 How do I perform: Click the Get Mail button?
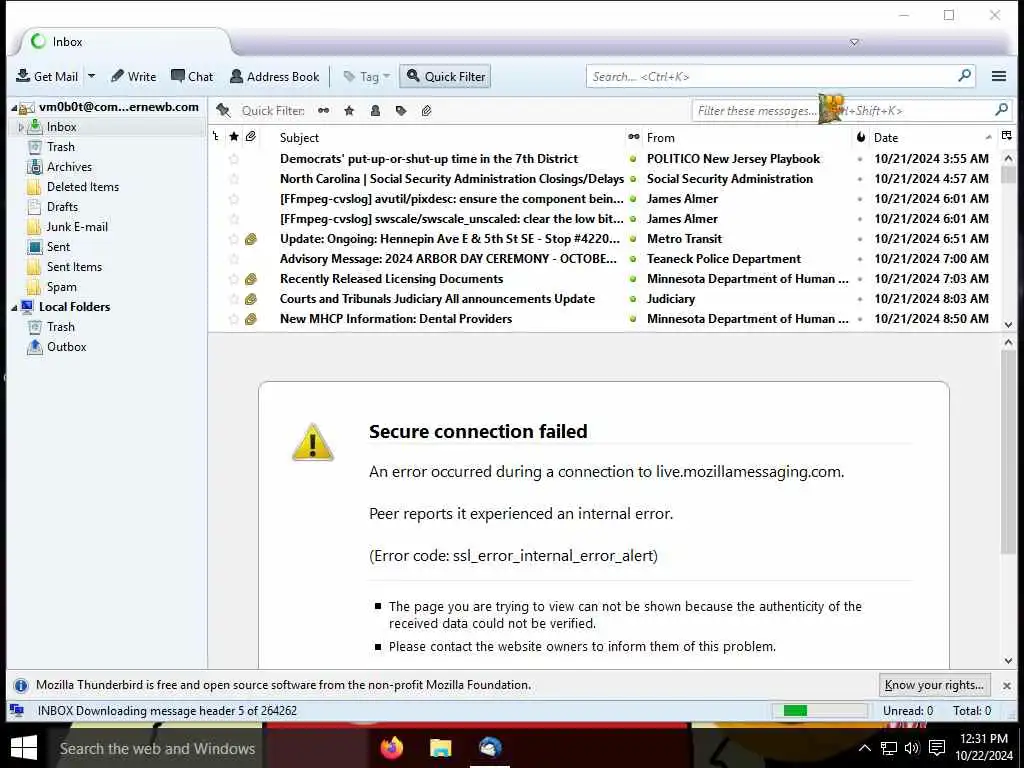pos(47,76)
